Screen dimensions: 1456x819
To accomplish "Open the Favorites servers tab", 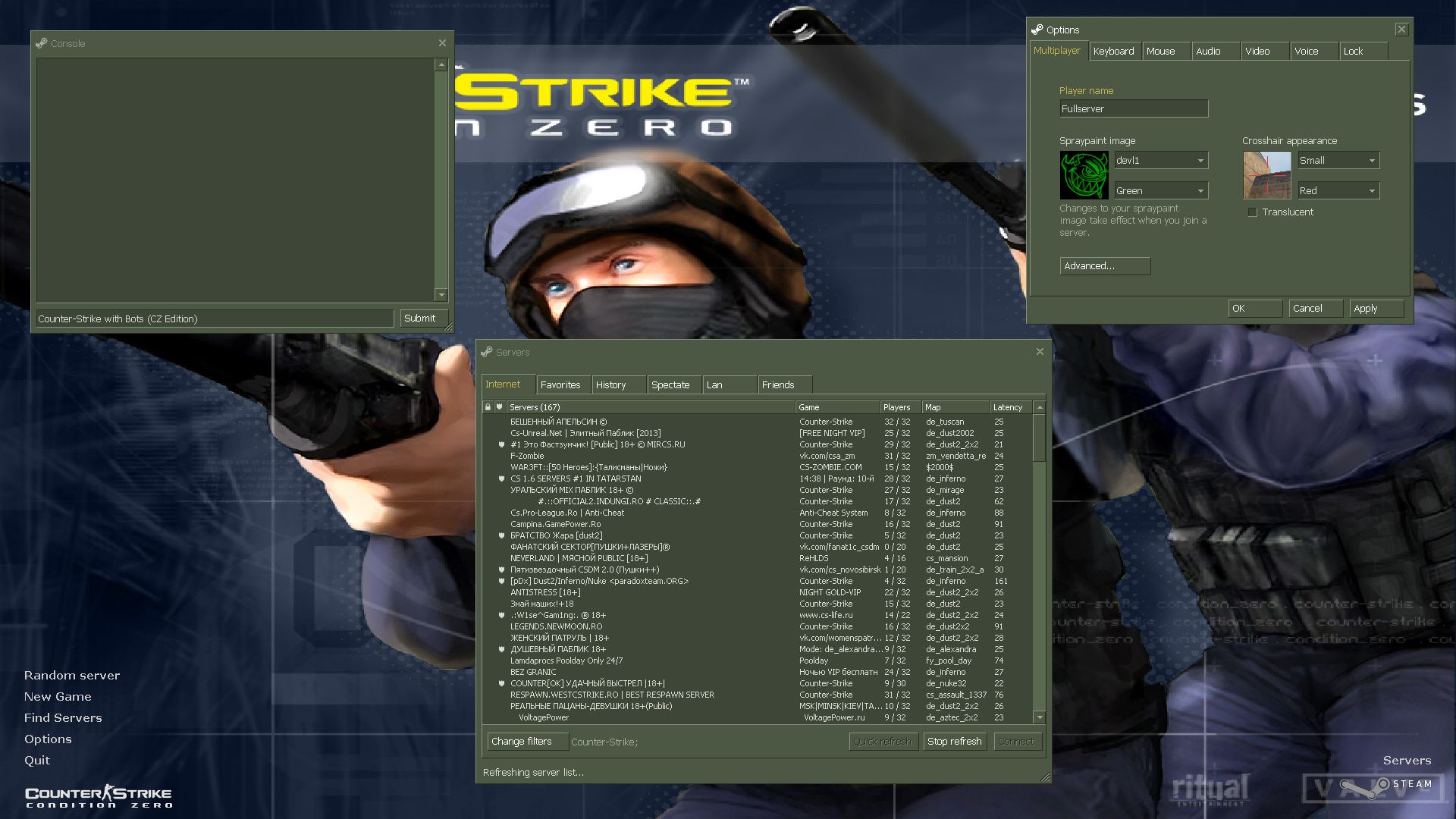I will click(x=563, y=385).
